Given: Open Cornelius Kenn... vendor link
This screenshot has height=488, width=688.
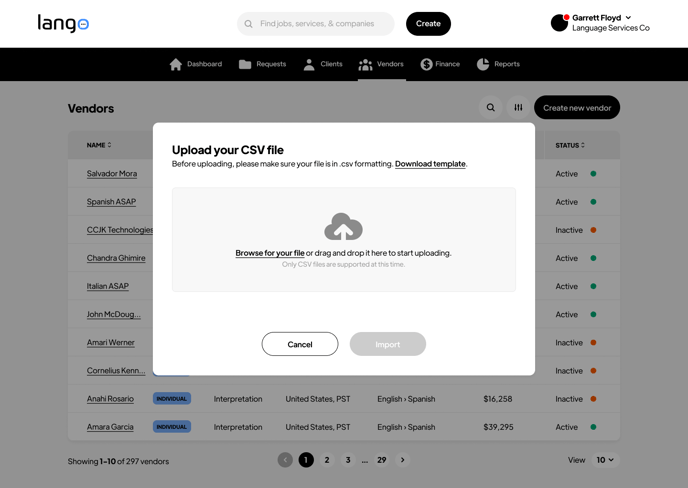Looking at the screenshot, I should 116,370.
